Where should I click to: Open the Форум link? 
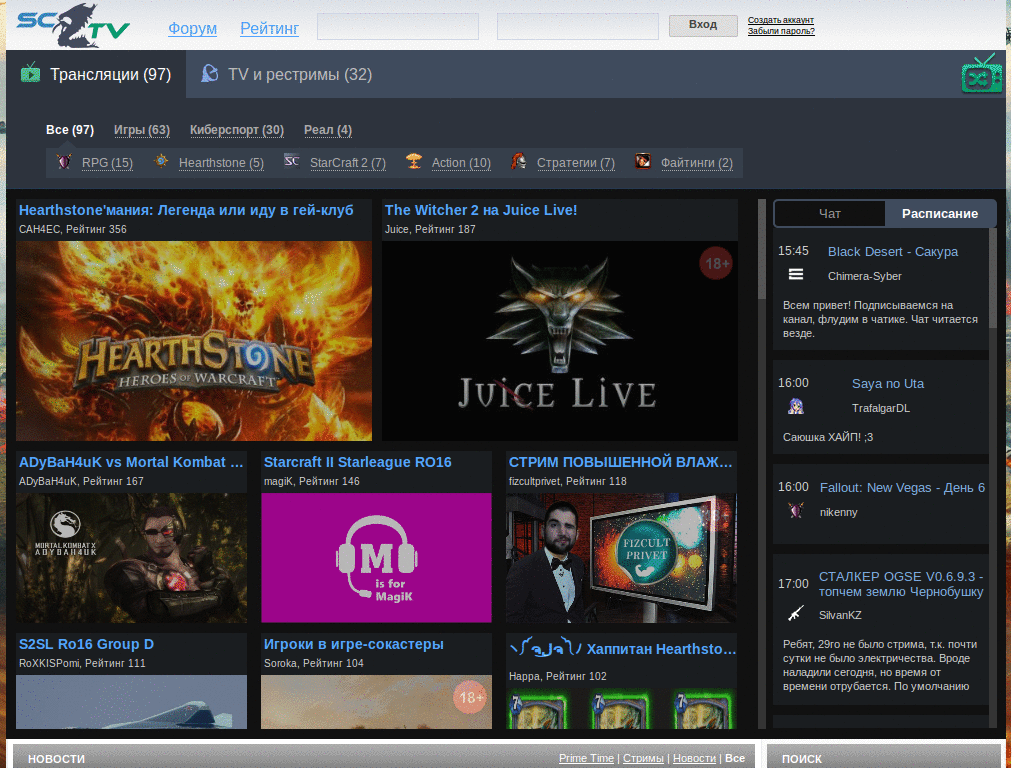[192, 28]
